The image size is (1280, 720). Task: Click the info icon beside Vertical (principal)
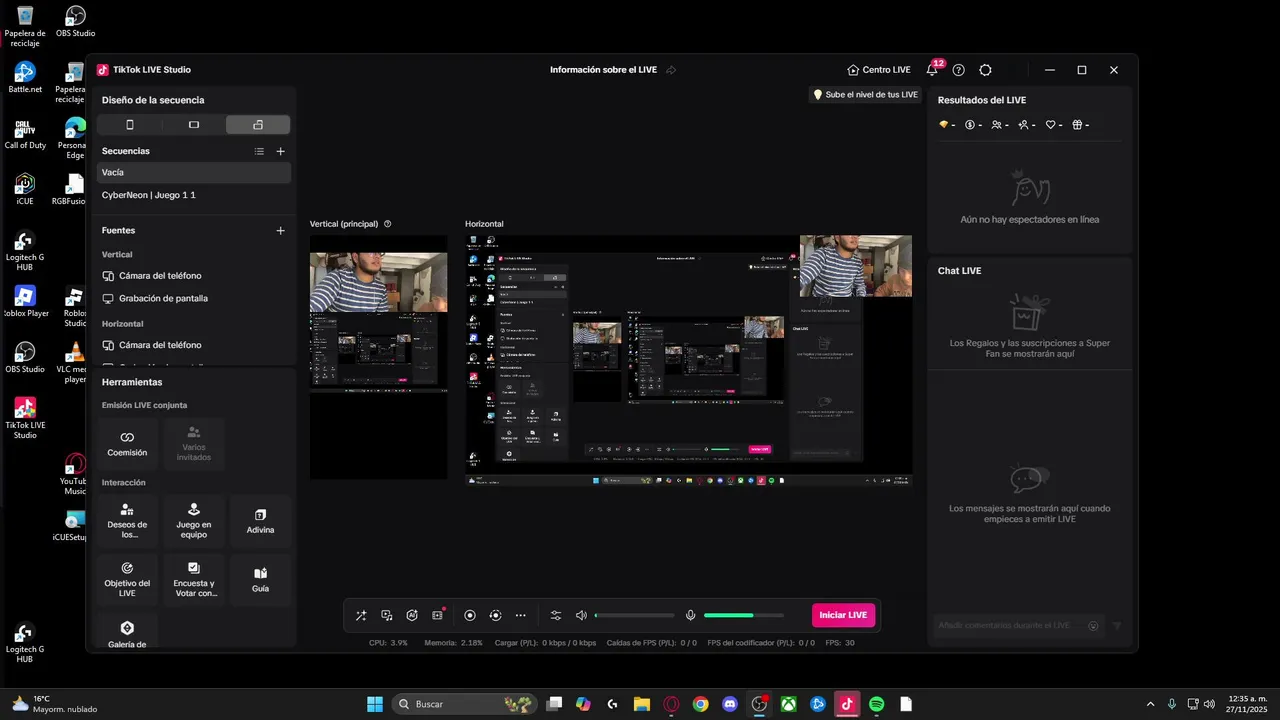(388, 224)
